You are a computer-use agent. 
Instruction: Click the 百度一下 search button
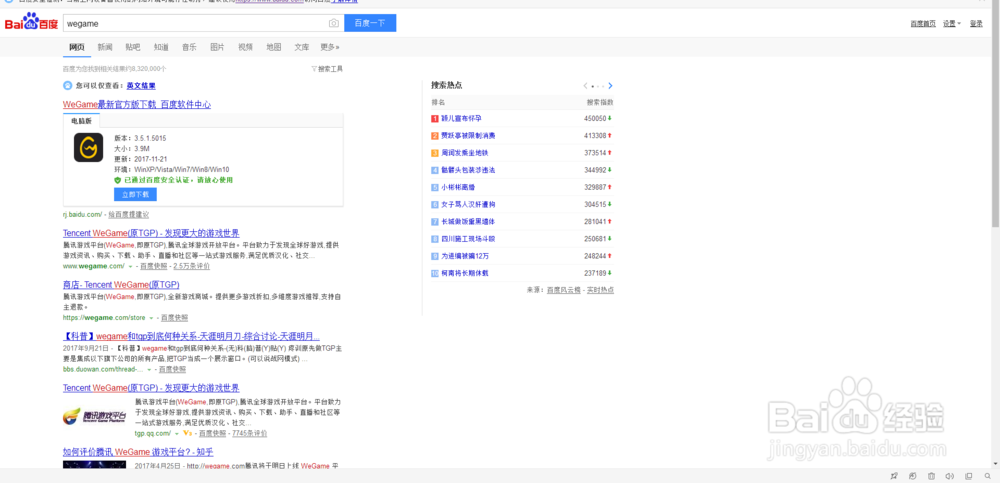(370, 23)
